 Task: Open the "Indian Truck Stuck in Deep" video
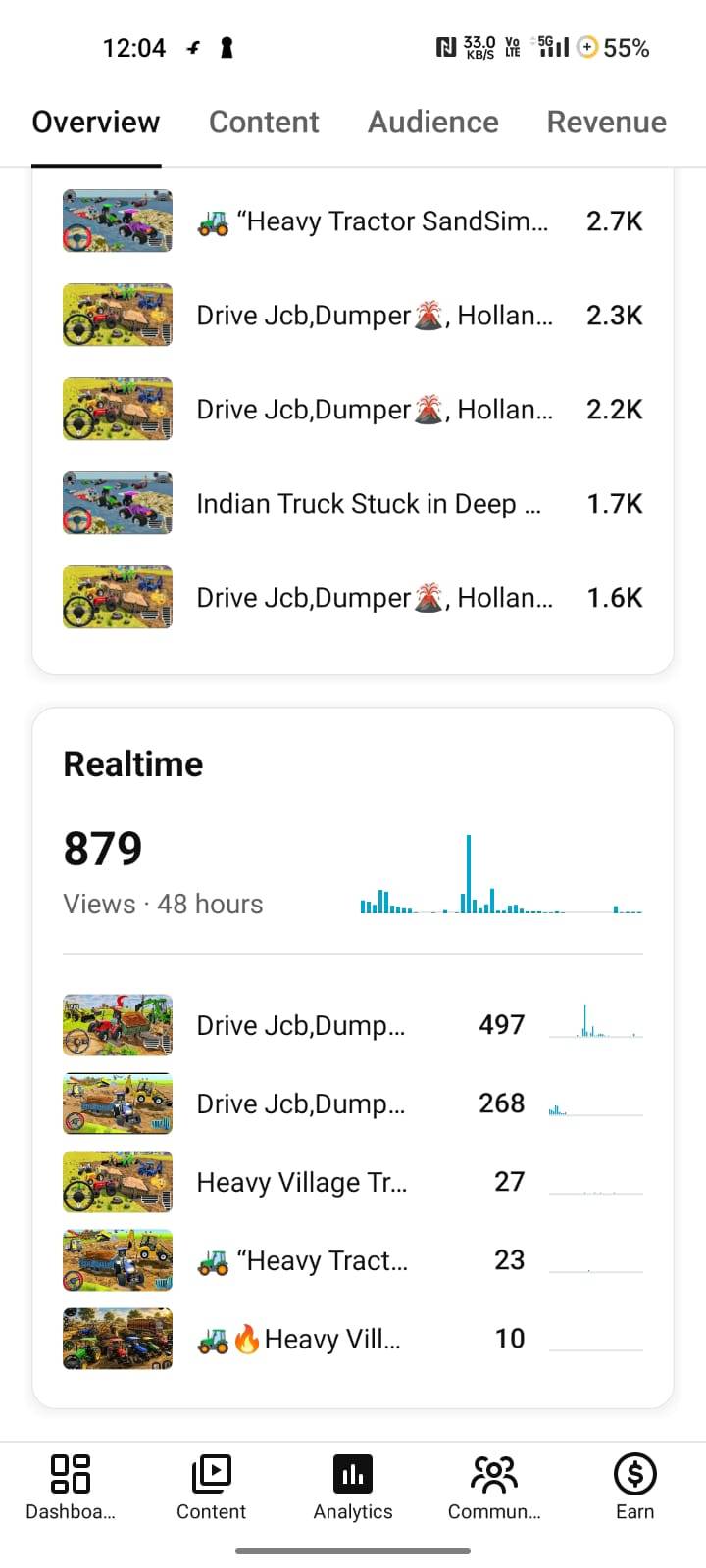point(353,504)
